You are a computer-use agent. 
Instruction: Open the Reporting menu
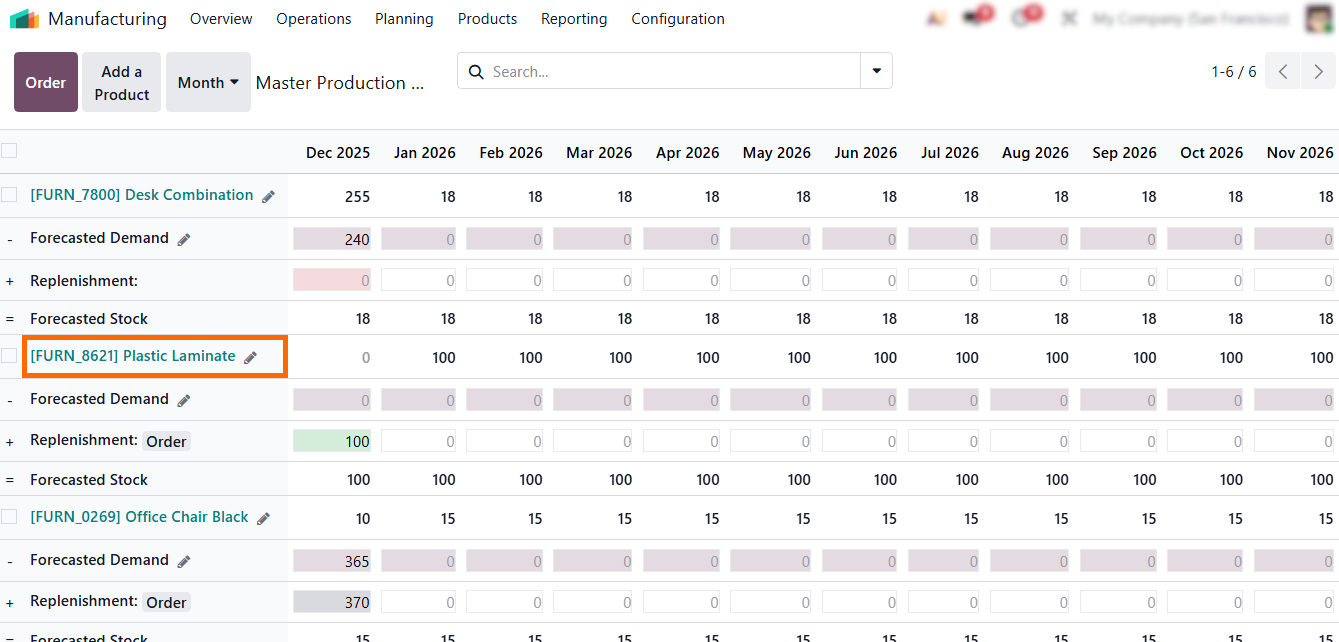pos(574,19)
